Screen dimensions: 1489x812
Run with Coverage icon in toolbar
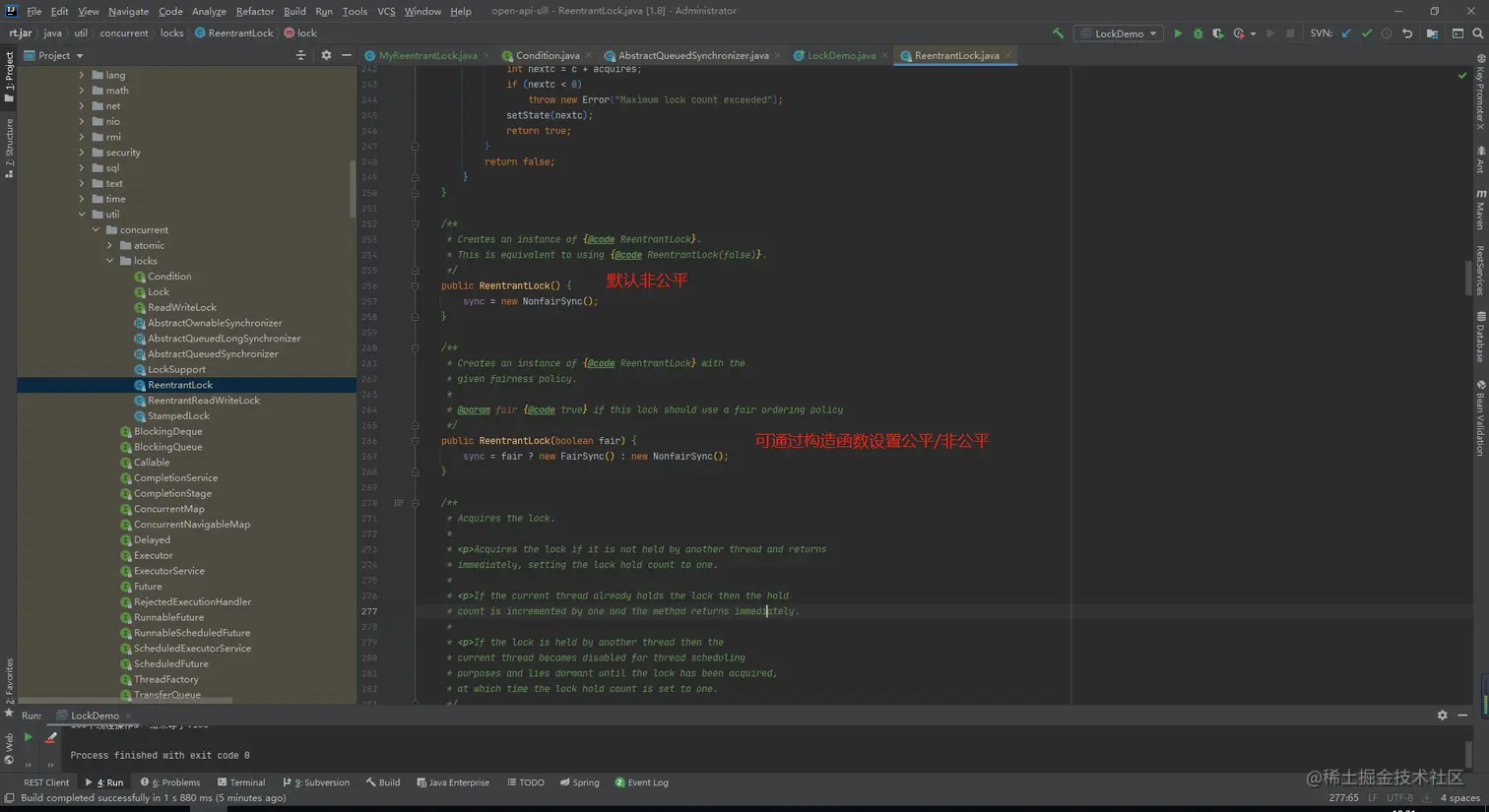click(1218, 33)
